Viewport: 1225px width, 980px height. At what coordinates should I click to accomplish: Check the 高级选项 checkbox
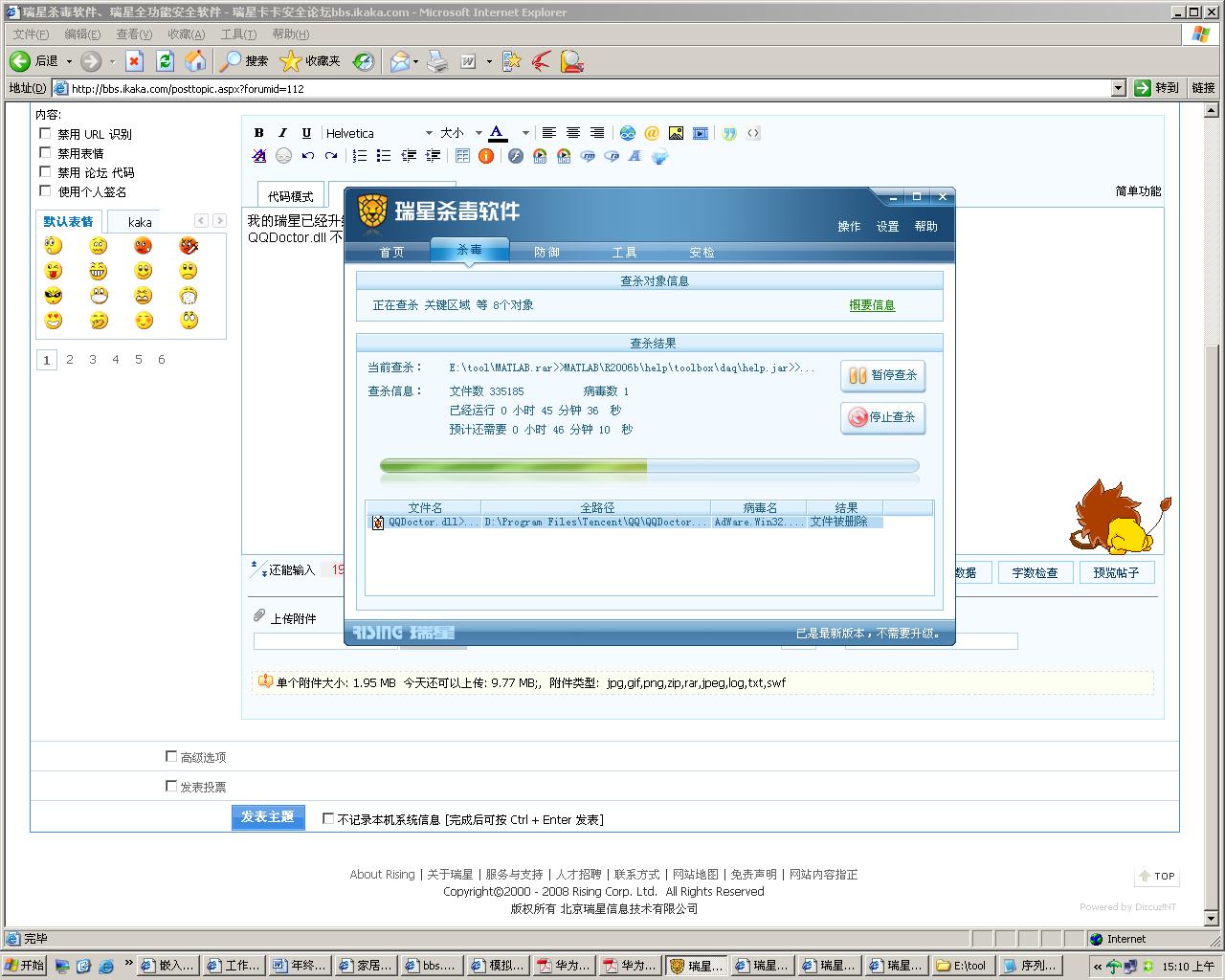pos(171,756)
